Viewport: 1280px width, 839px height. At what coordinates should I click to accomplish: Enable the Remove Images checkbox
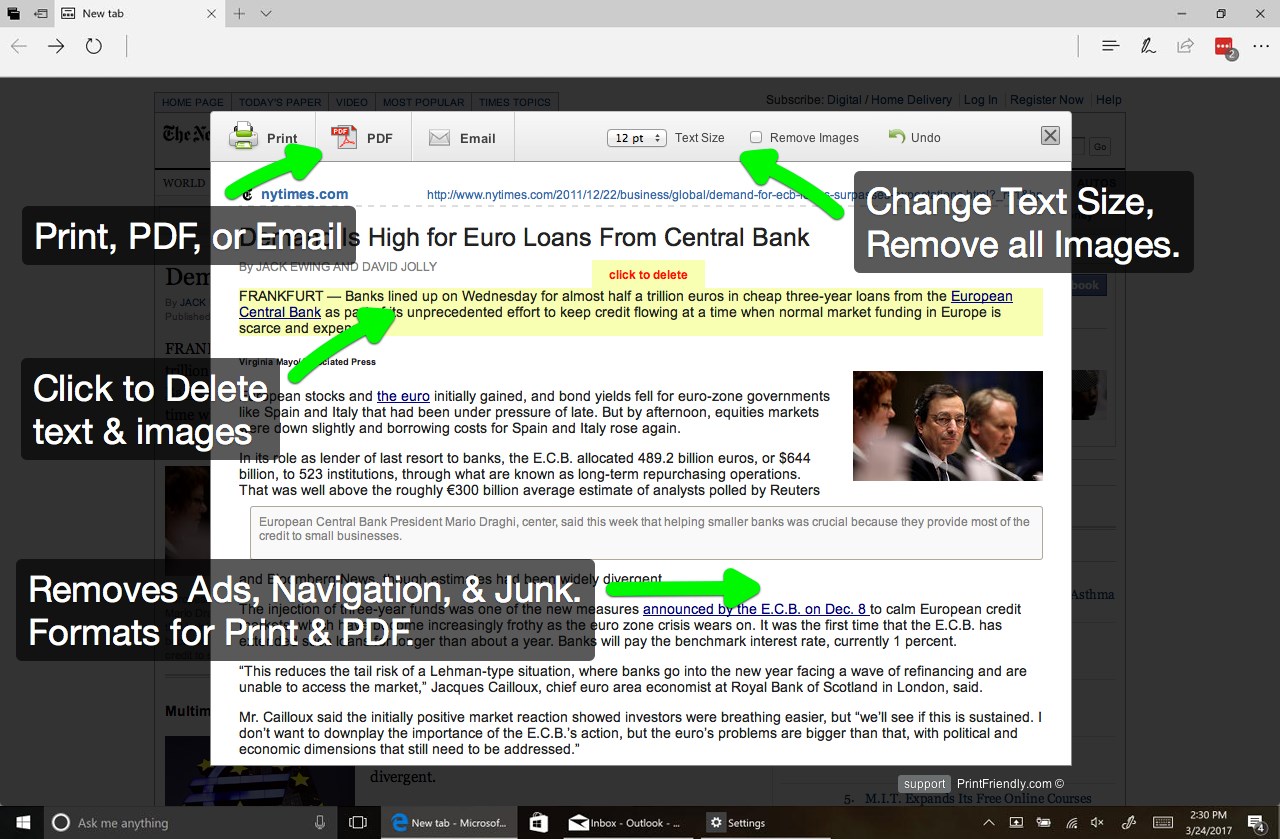pyautogui.click(x=757, y=137)
